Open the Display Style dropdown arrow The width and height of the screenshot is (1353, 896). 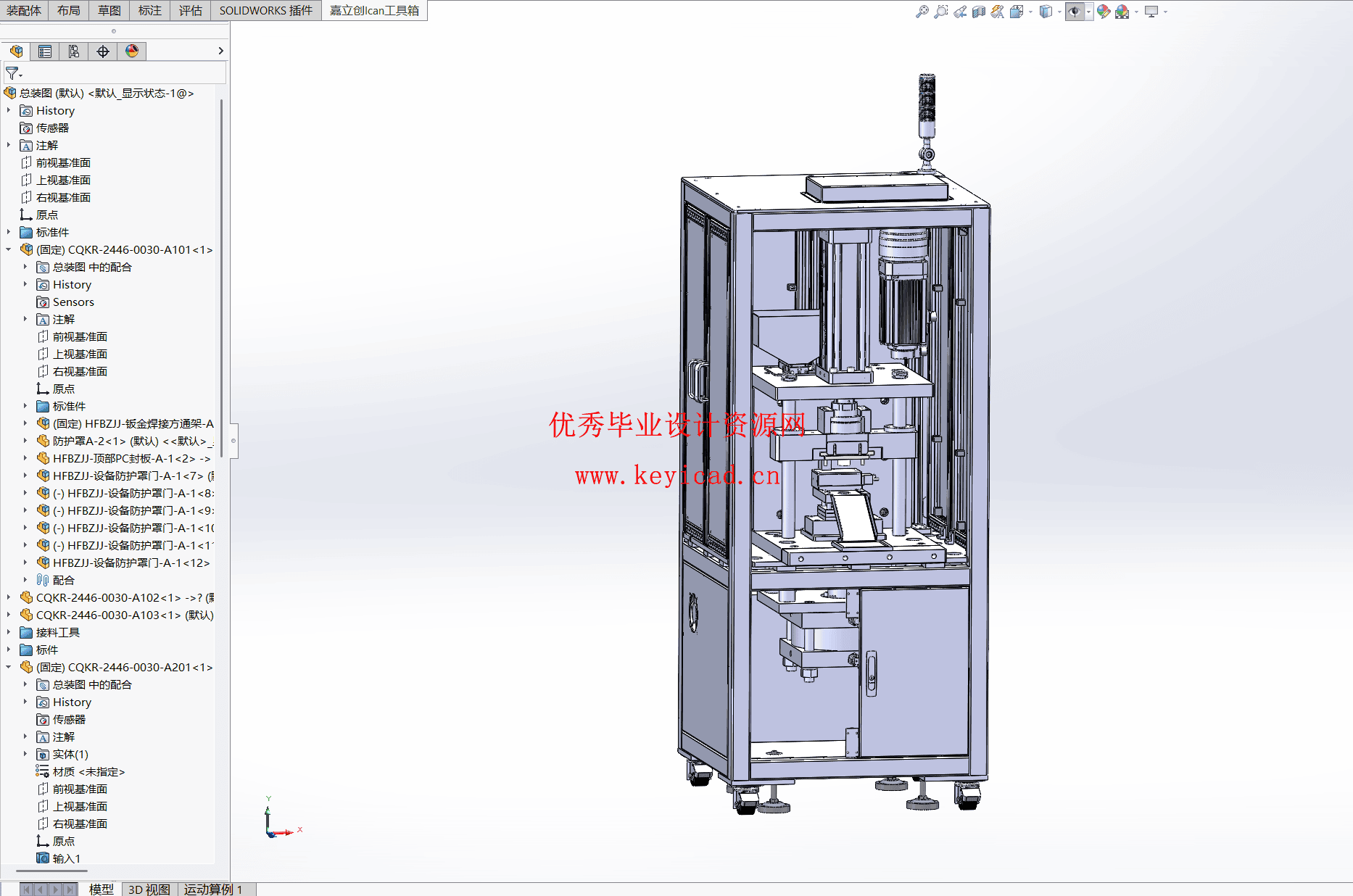pos(1059,12)
